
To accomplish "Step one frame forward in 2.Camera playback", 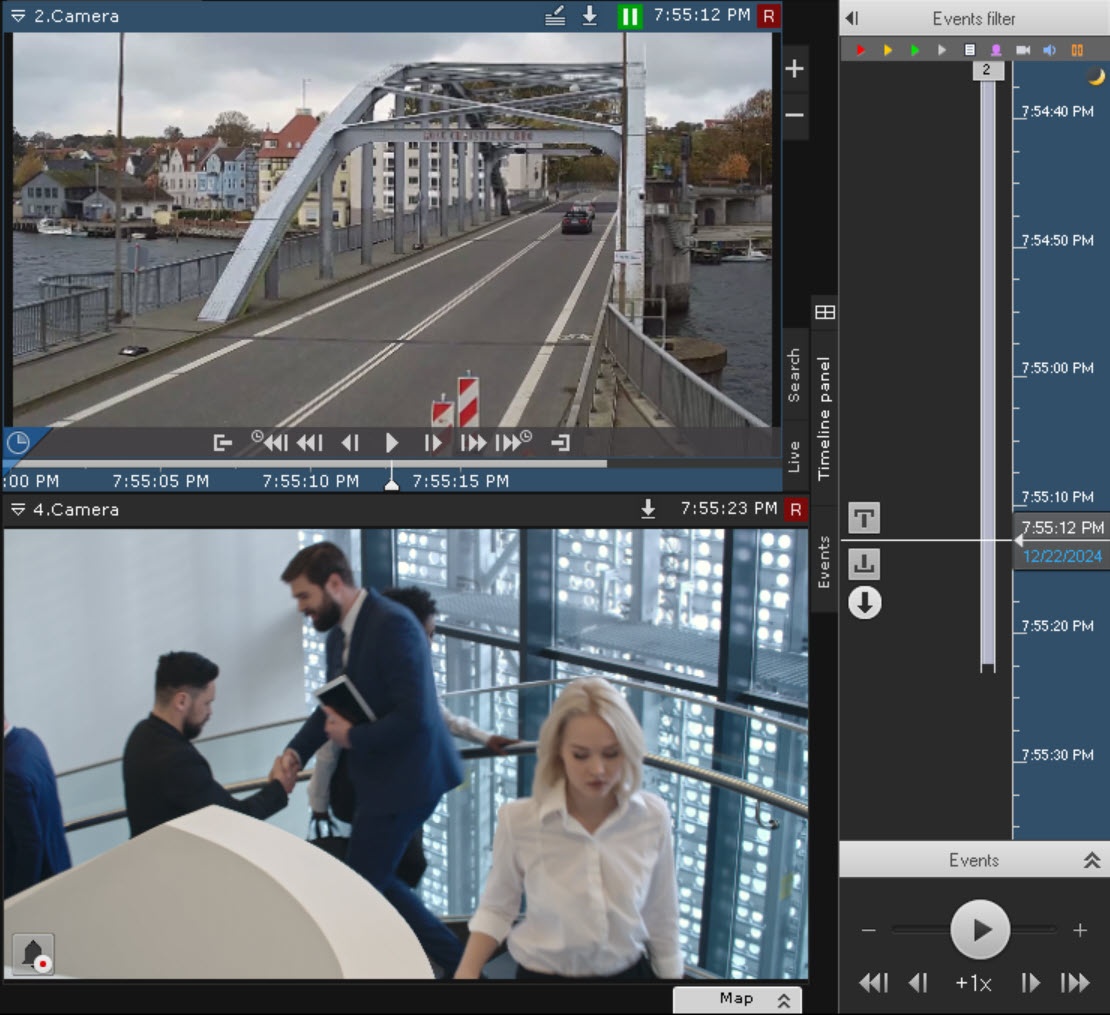I will [x=433, y=443].
